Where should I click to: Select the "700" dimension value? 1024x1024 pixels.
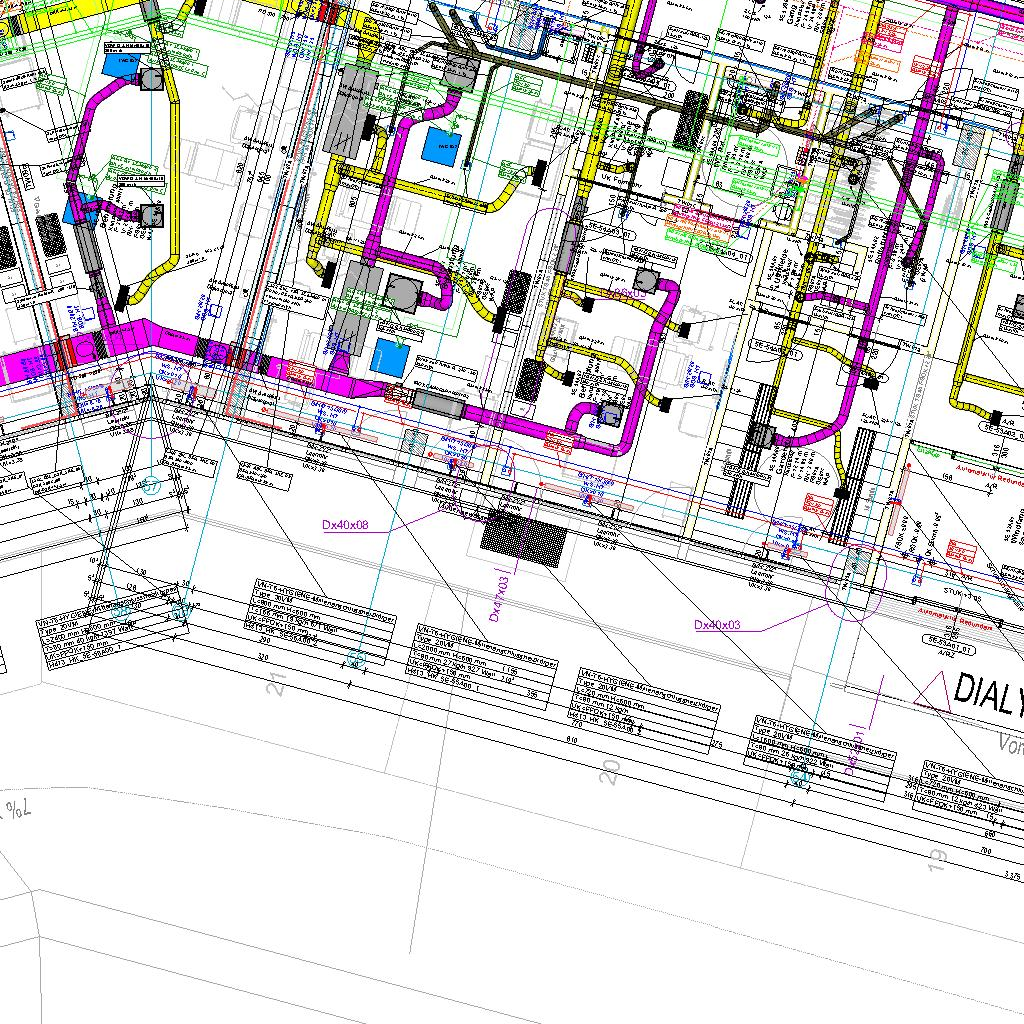click(986, 851)
